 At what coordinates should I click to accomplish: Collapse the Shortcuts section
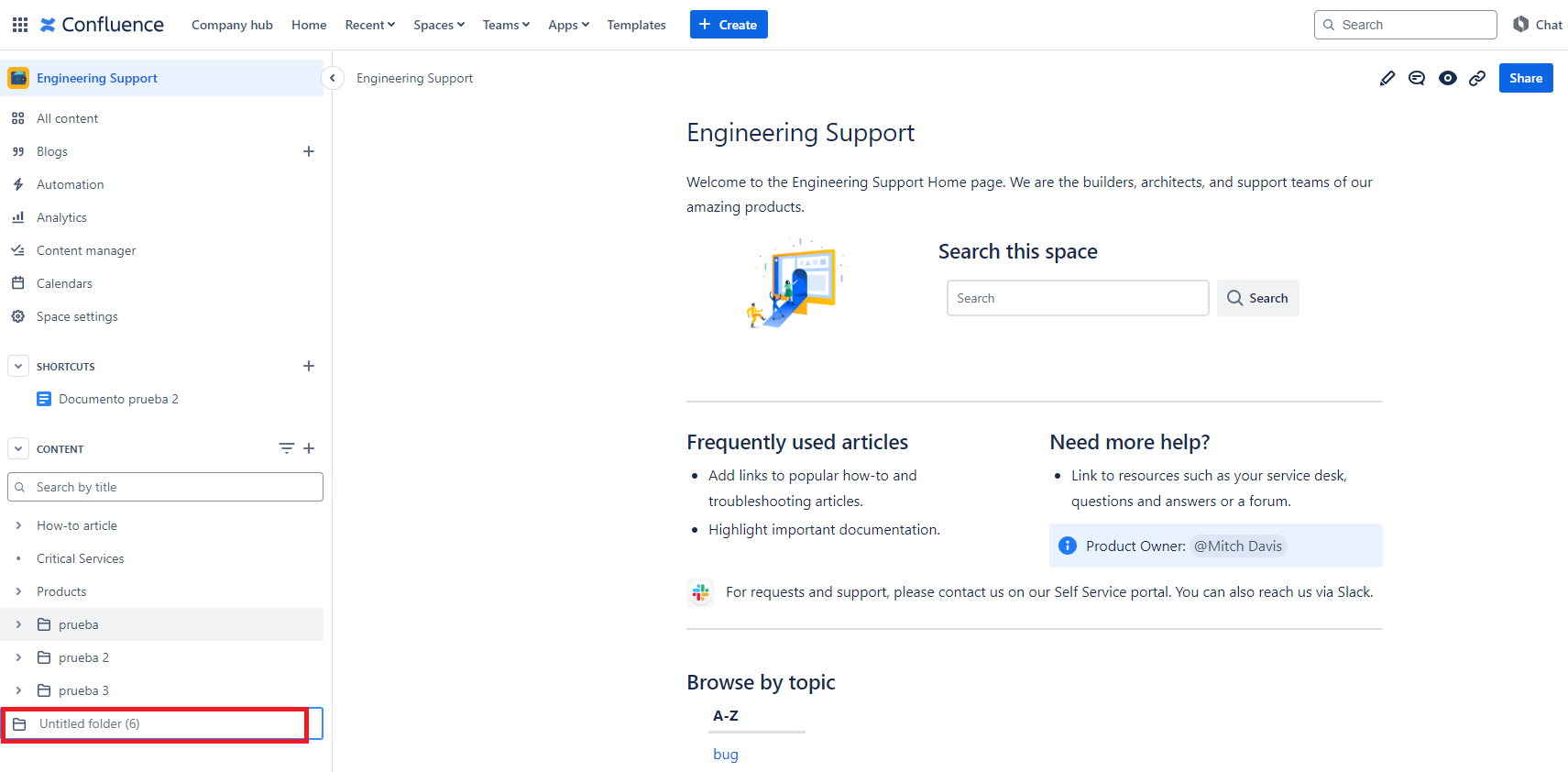coord(18,366)
